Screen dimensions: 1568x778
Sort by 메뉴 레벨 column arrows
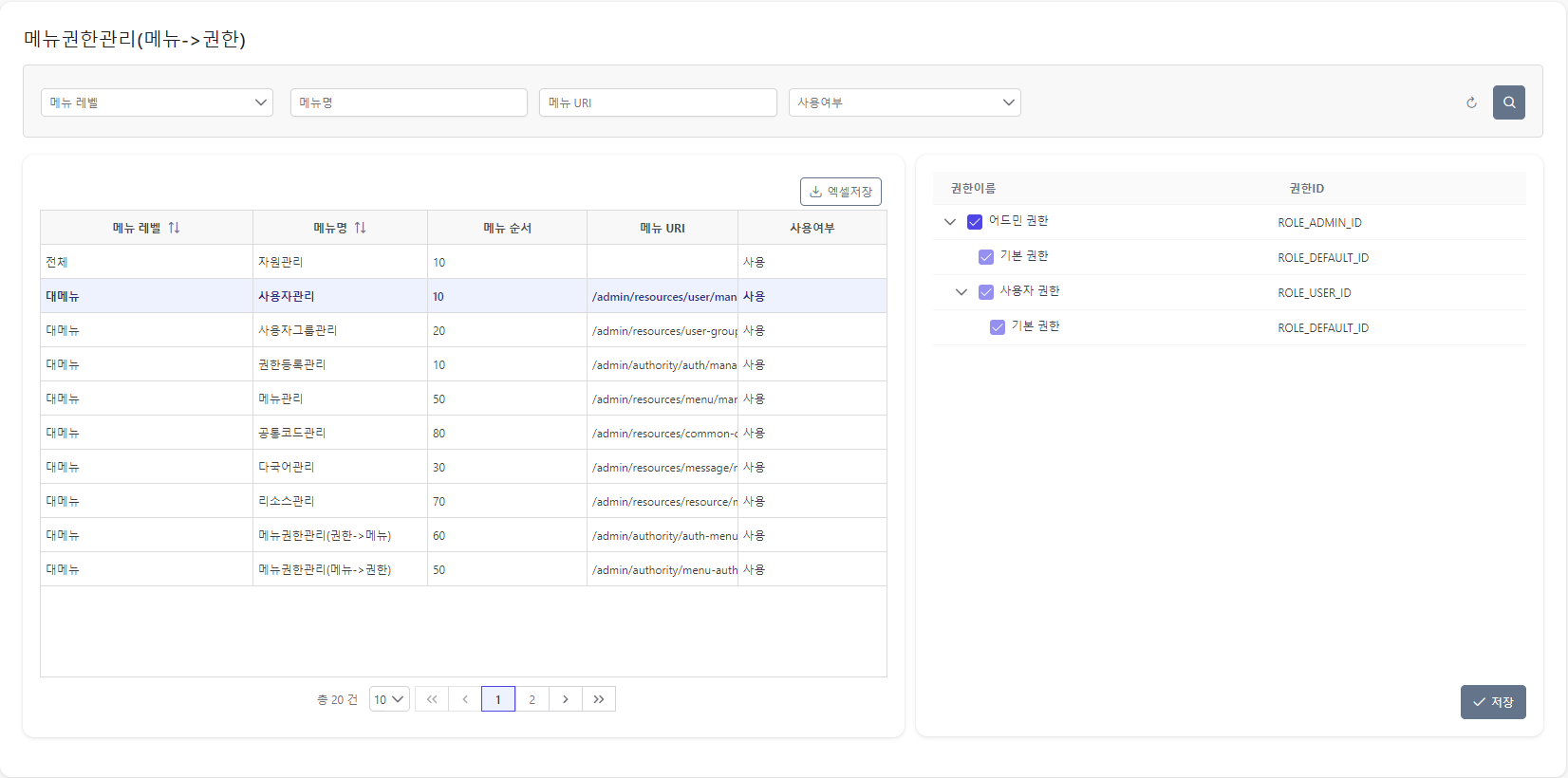(174, 228)
